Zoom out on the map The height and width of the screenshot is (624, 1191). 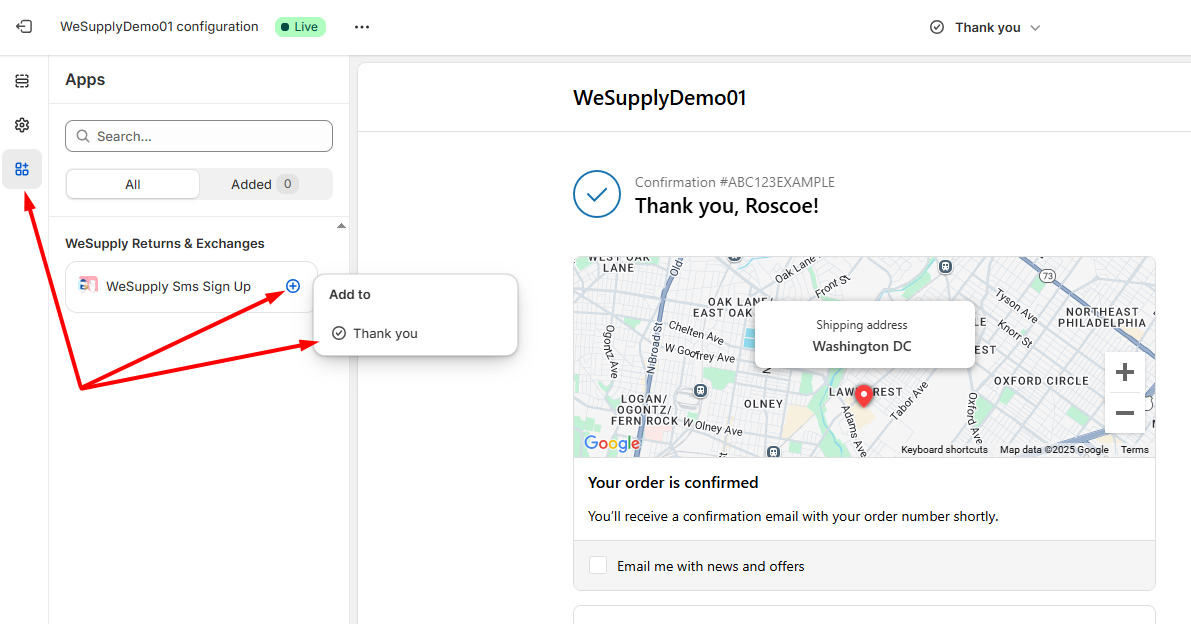[1125, 413]
